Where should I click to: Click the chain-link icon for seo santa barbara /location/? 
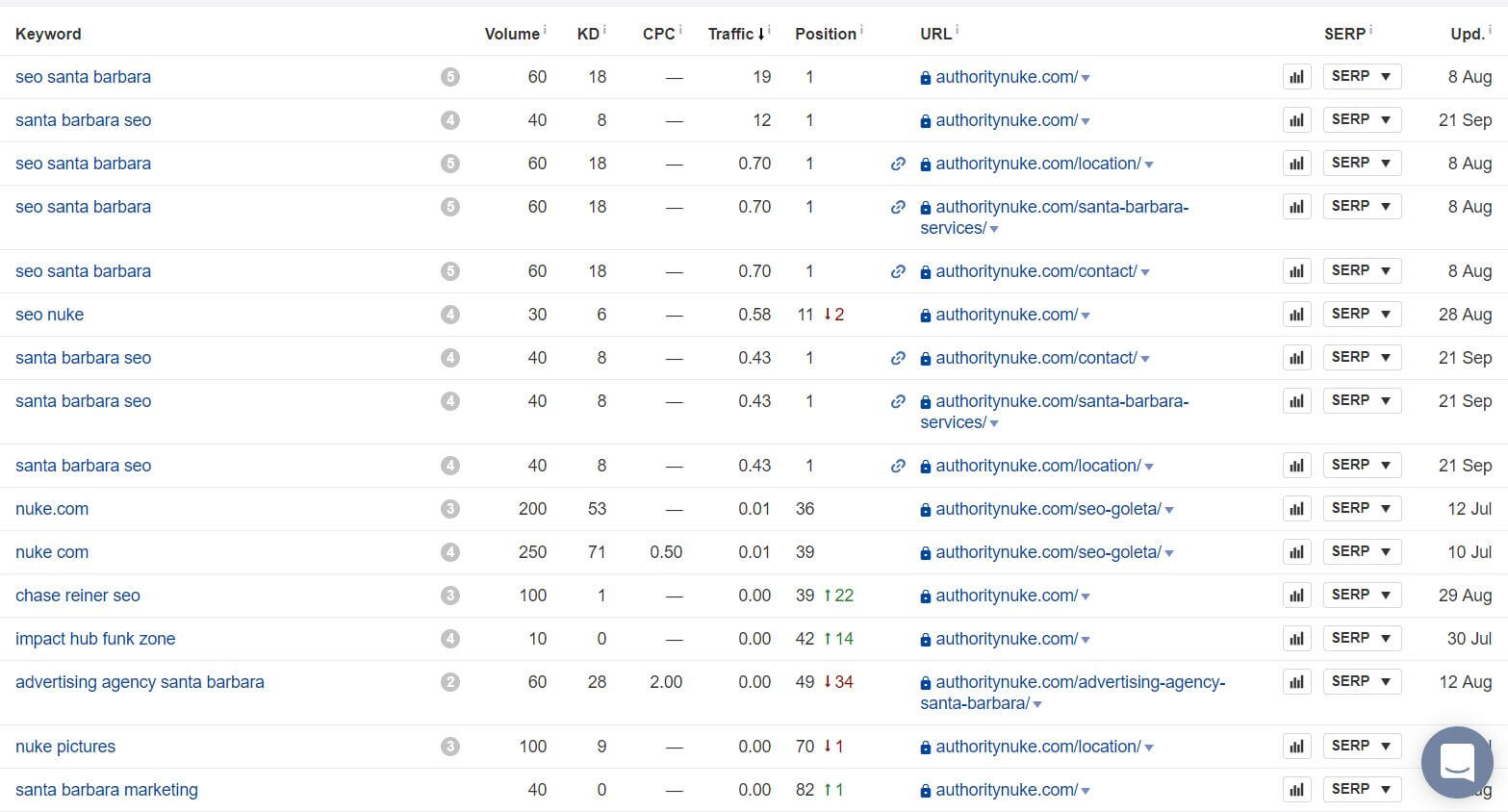[898, 164]
